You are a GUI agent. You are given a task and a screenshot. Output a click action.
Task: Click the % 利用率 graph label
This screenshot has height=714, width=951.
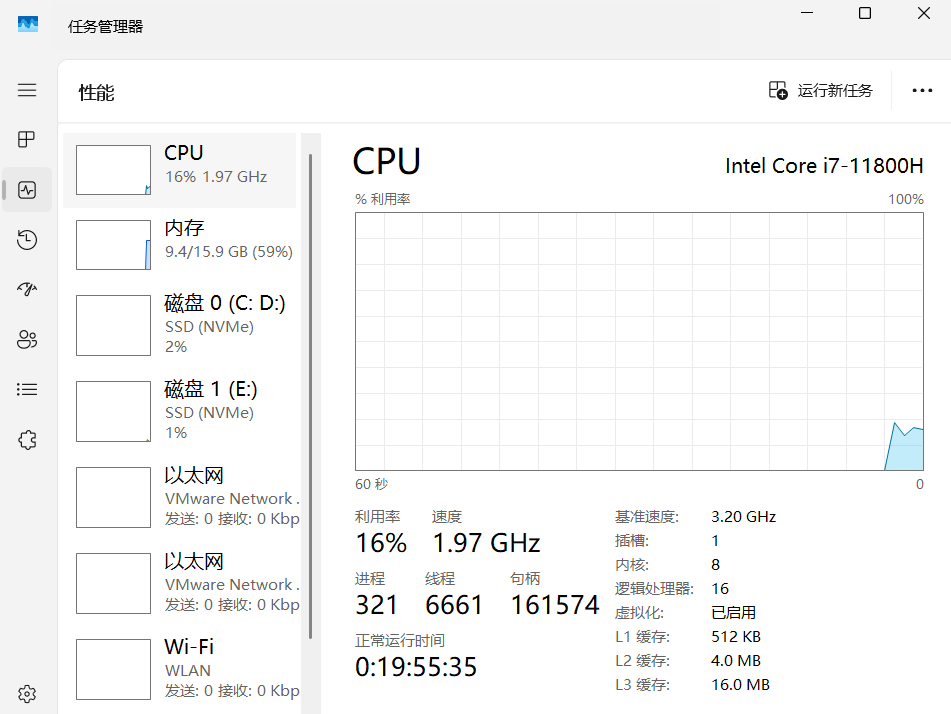[x=383, y=199]
